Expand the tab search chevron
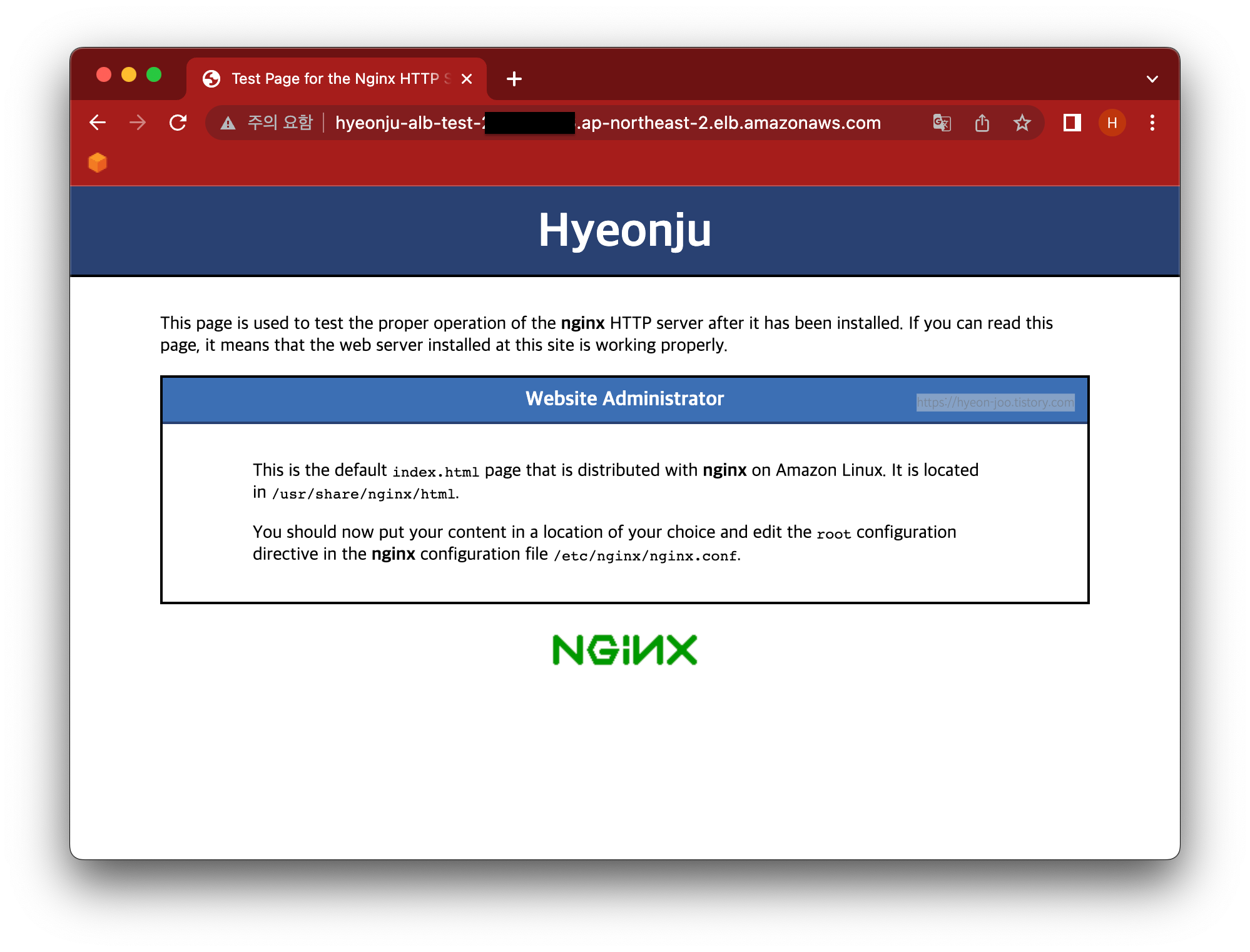Image resolution: width=1250 pixels, height=952 pixels. [1152, 79]
